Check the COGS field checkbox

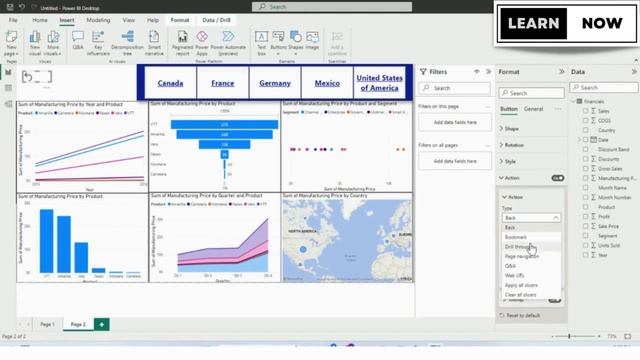coord(585,120)
